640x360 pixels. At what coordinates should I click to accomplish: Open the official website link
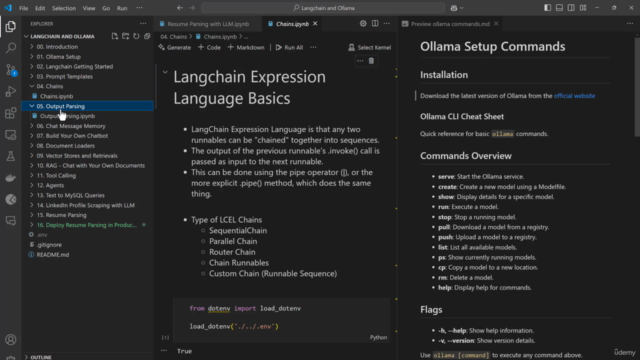[x=574, y=96]
